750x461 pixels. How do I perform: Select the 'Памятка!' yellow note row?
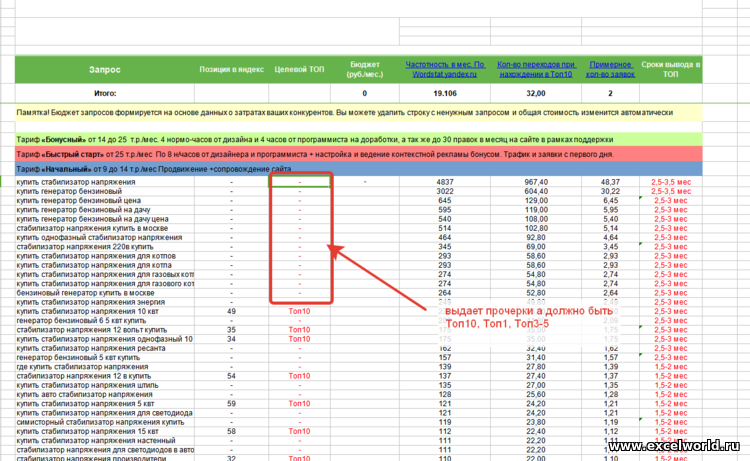(359, 113)
